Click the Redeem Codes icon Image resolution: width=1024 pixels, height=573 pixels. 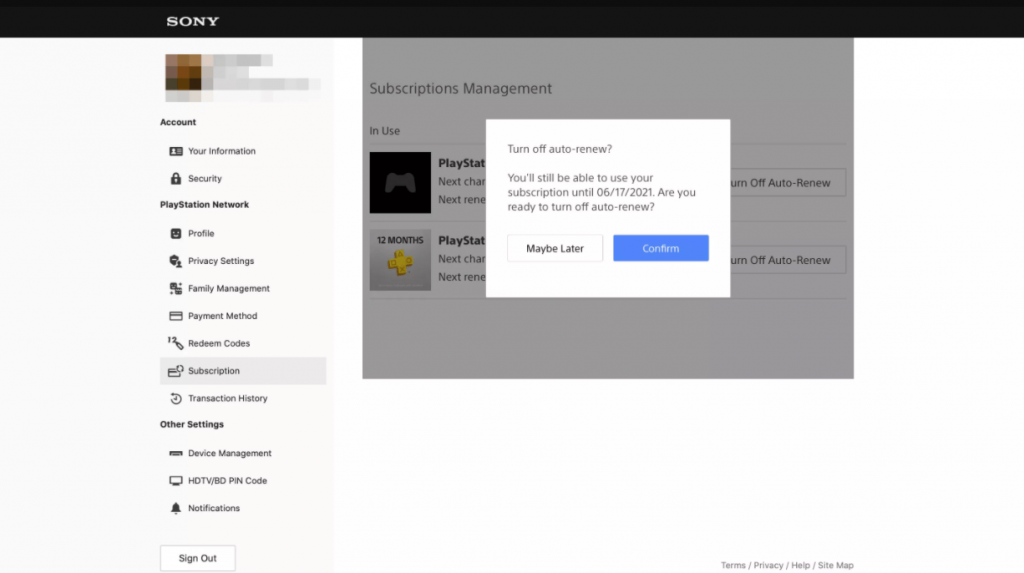pos(176,343)
